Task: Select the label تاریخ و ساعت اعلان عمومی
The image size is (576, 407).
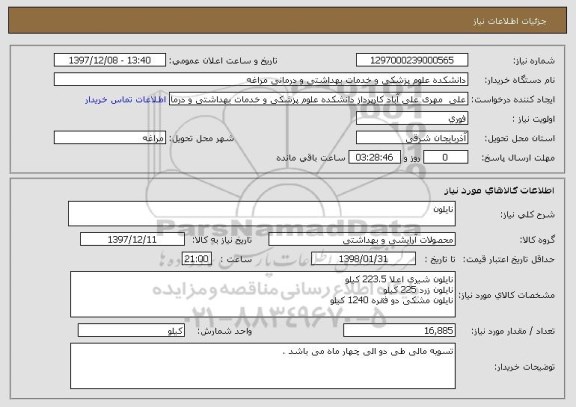Action: click(223, 61)
